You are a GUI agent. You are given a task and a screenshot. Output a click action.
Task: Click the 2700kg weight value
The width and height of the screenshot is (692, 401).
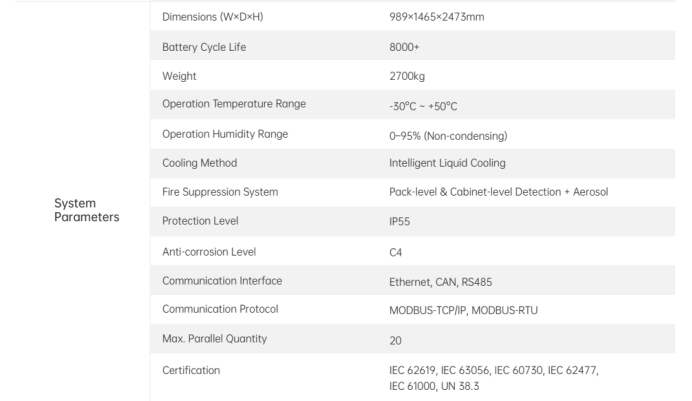[408, 76]
